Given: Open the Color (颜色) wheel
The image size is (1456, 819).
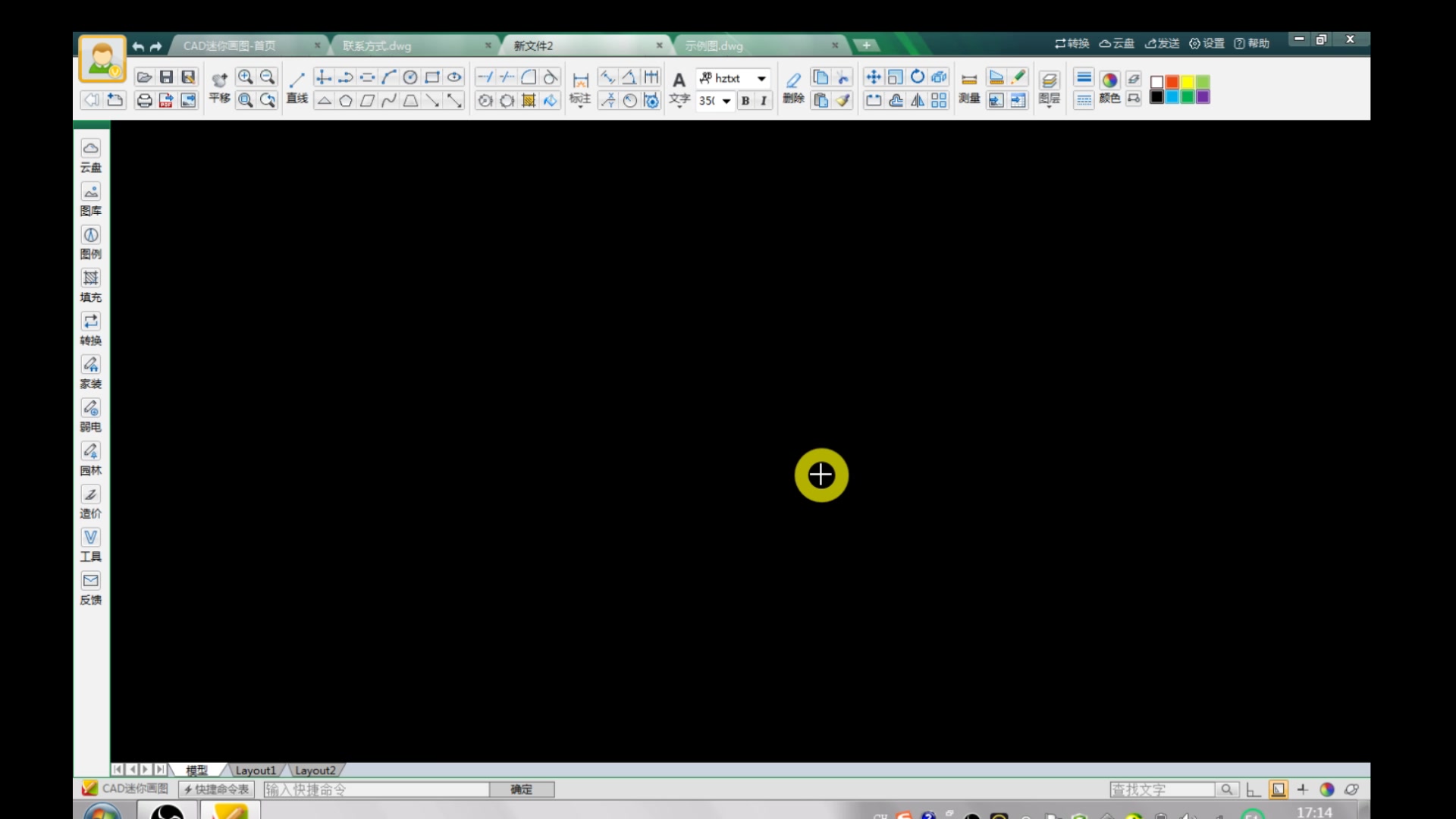Looking at the screenshot, I should tap(1109, 86).
